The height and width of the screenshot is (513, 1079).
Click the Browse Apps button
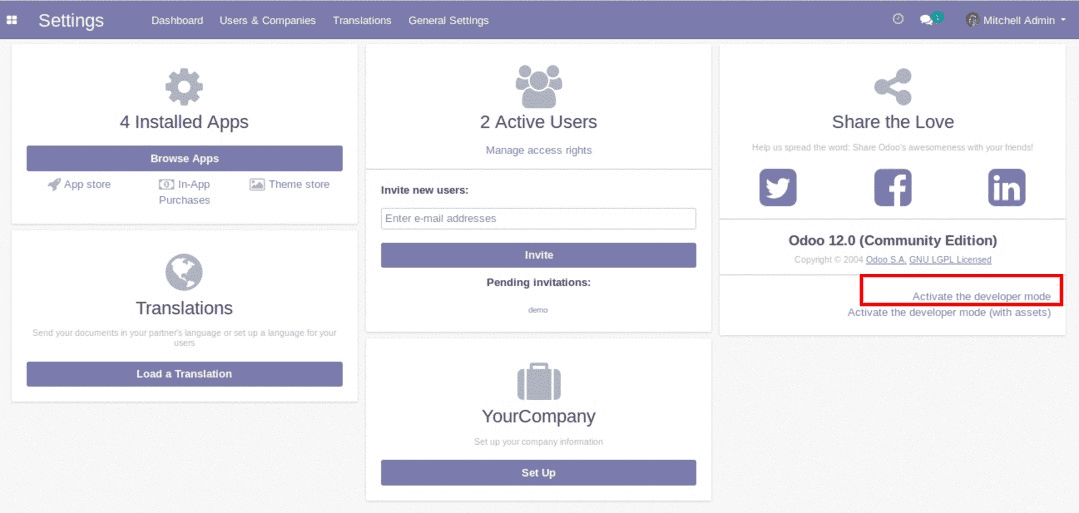[184, 158]
